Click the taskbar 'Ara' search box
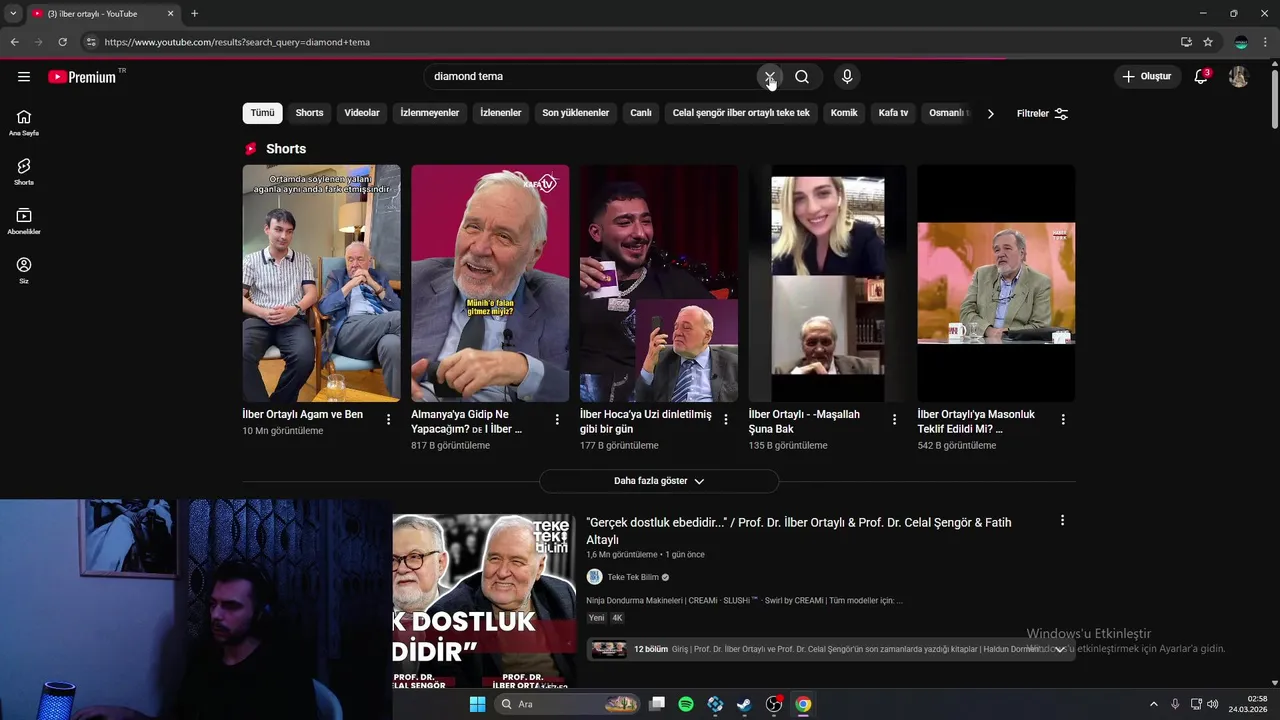This screenshot has height=720, width=1280. pyautogui.click(x=567, y=704)
